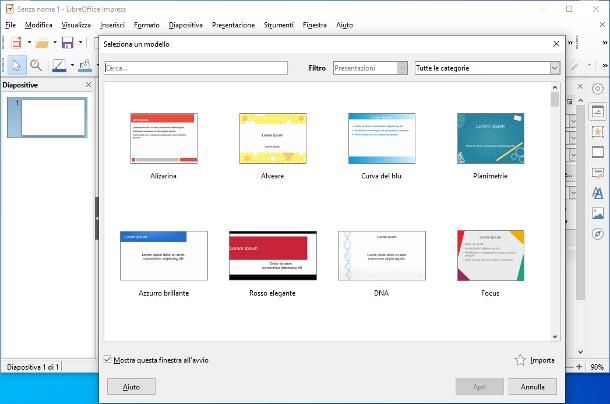
Task: Open sidebar settings gear icon
Action: 598,89
